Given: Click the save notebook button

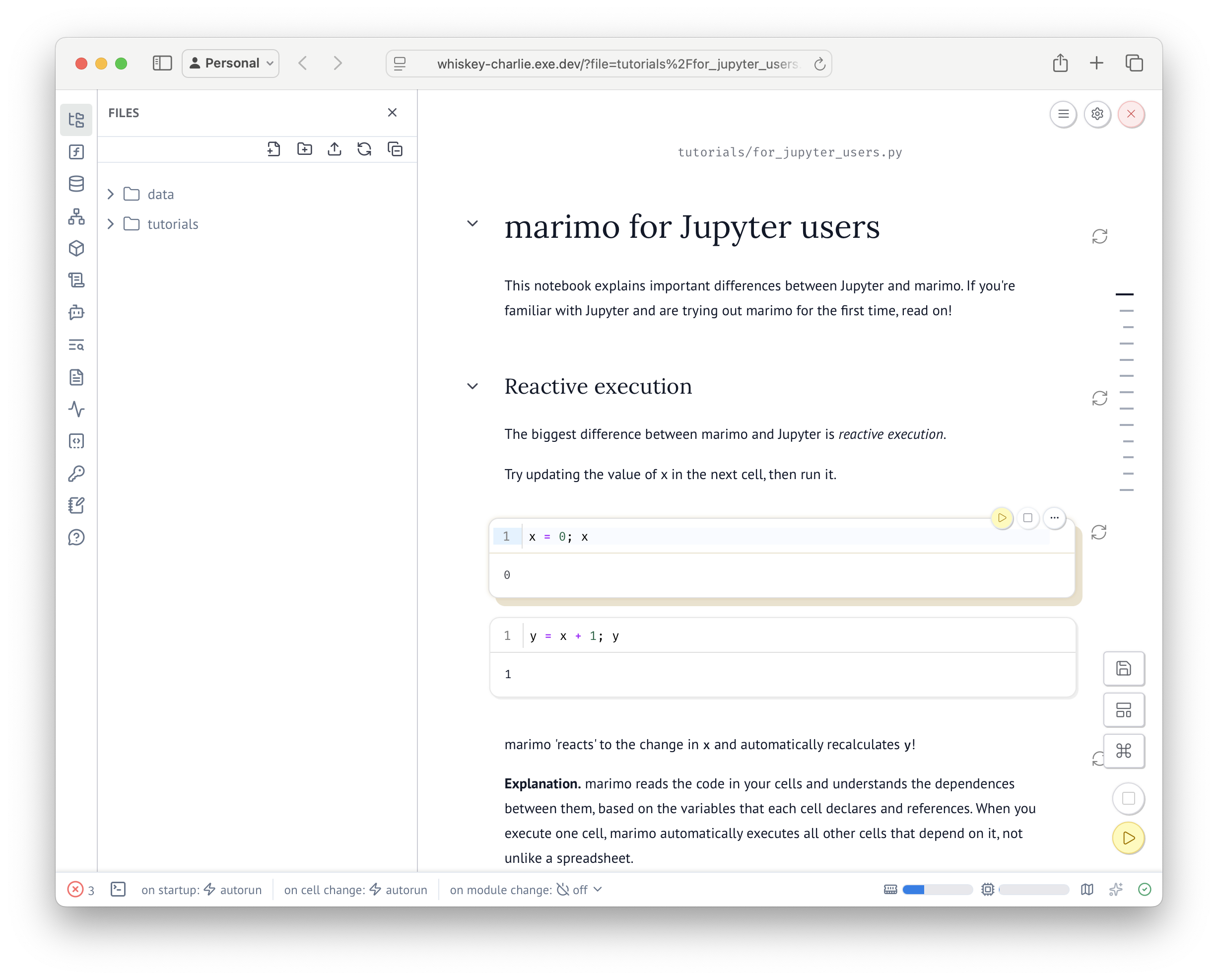Looking at the screenshot, I should point(1124,669).
